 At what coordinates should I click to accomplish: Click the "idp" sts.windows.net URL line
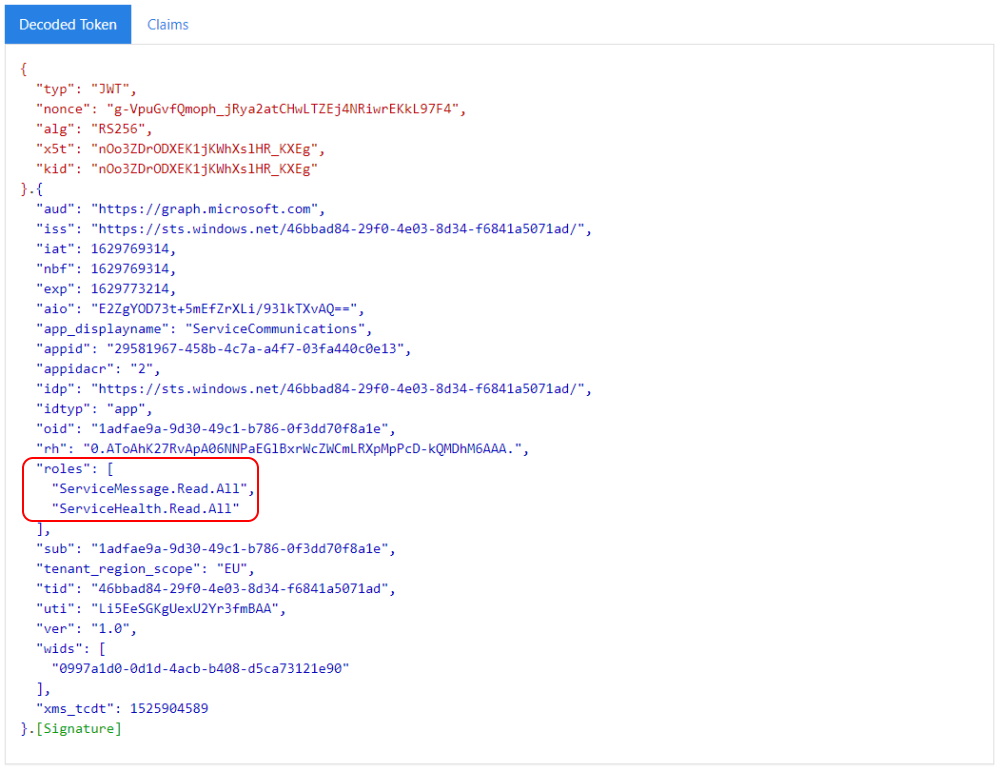[314, 389]
